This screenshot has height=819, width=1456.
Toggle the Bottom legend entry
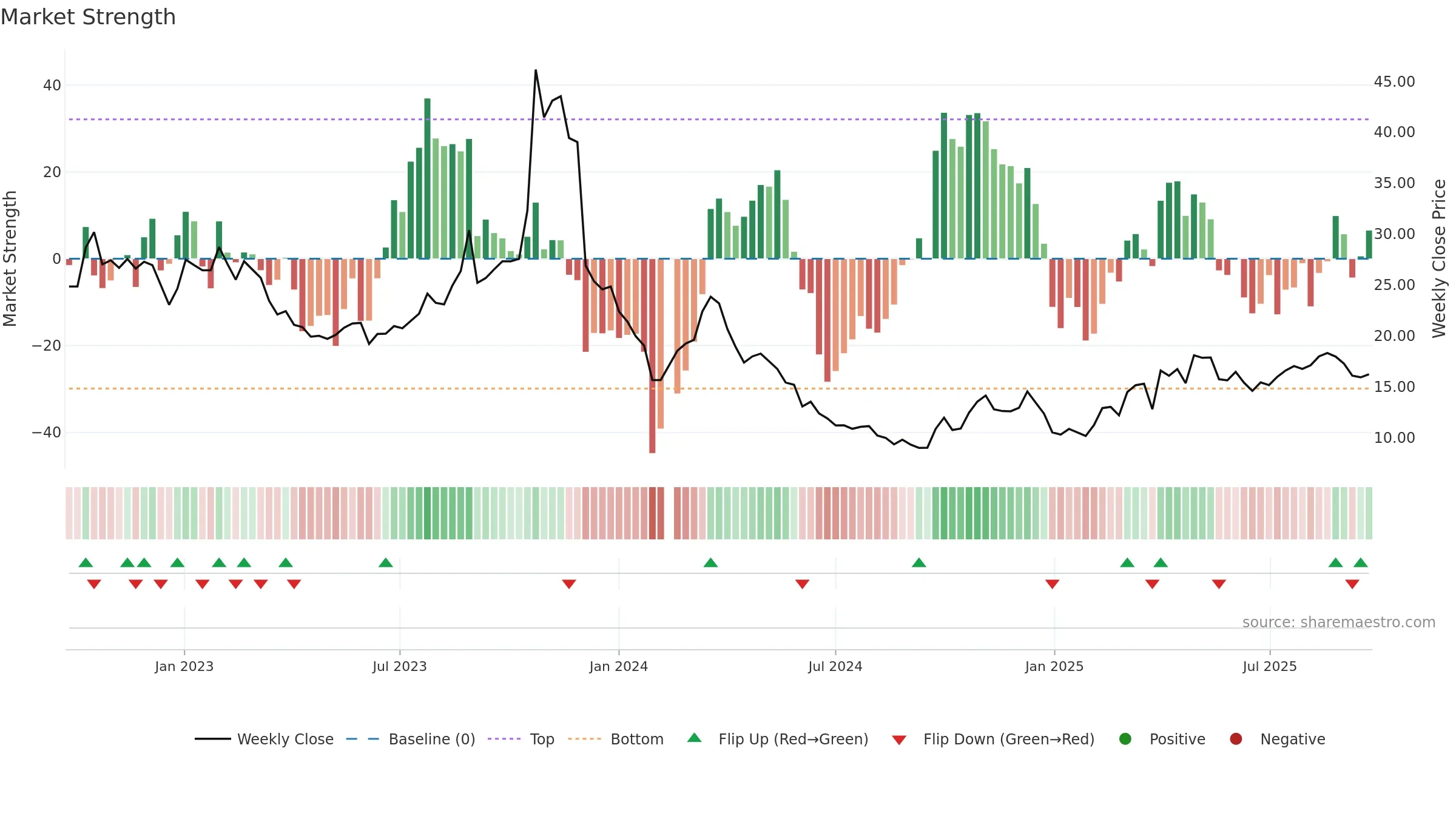616,739
